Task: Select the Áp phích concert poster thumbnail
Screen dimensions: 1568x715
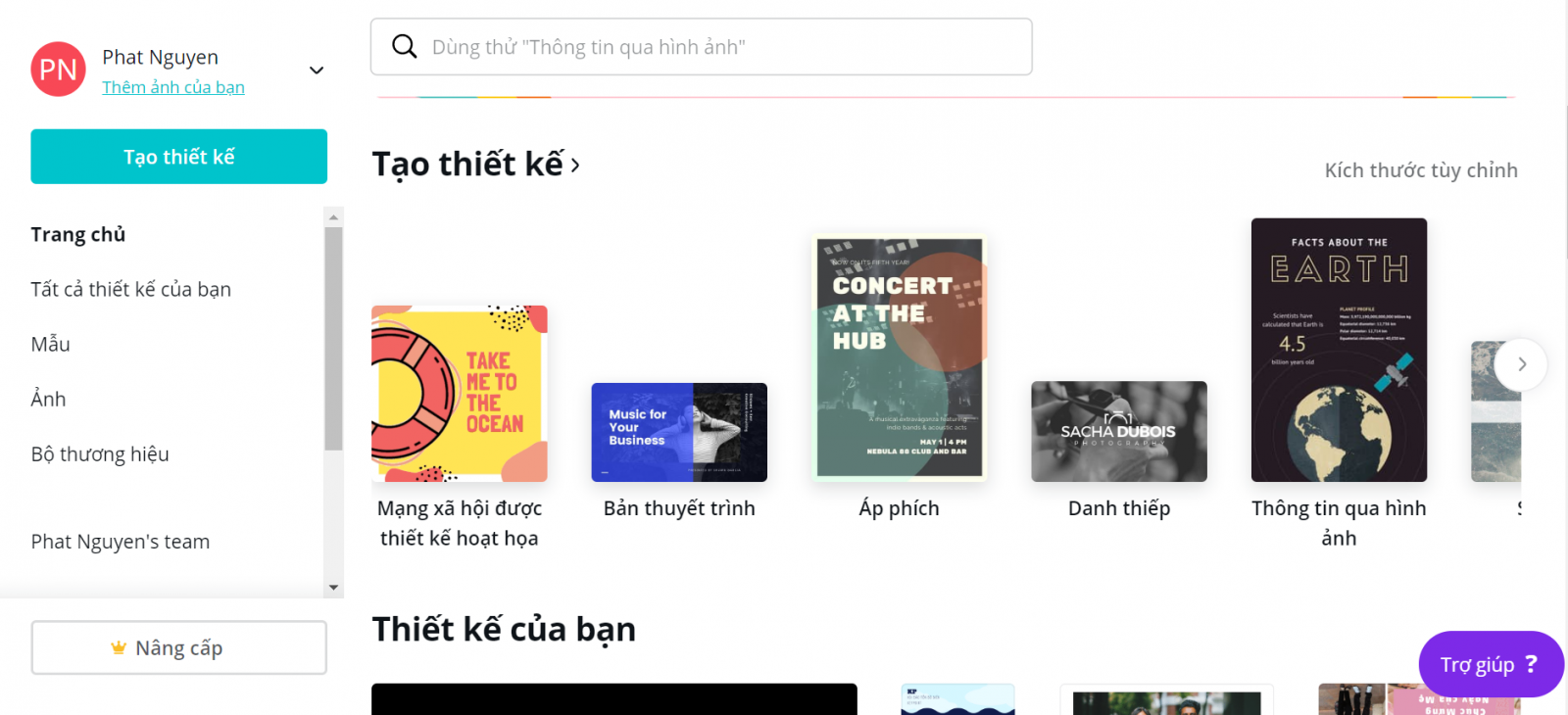Action: pyautogui.click(x=900, y=357)
